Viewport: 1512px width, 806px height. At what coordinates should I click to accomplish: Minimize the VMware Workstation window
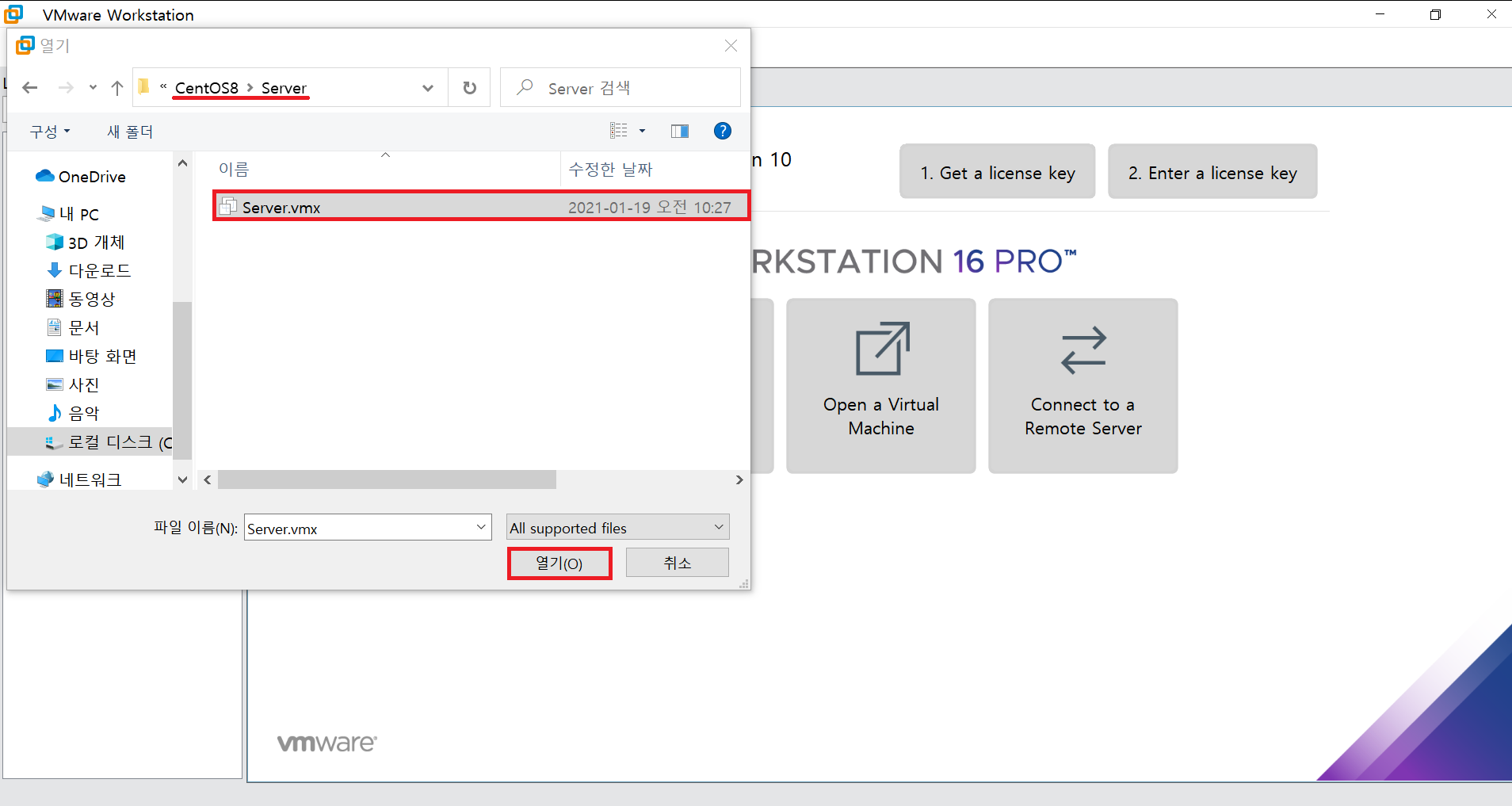click(x=1380, y=14)
